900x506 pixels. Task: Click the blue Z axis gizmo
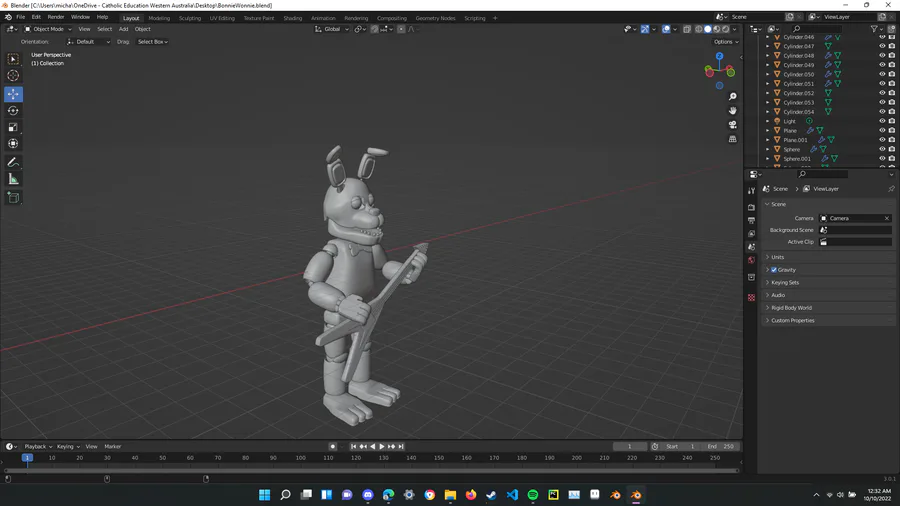coord(719,56)
